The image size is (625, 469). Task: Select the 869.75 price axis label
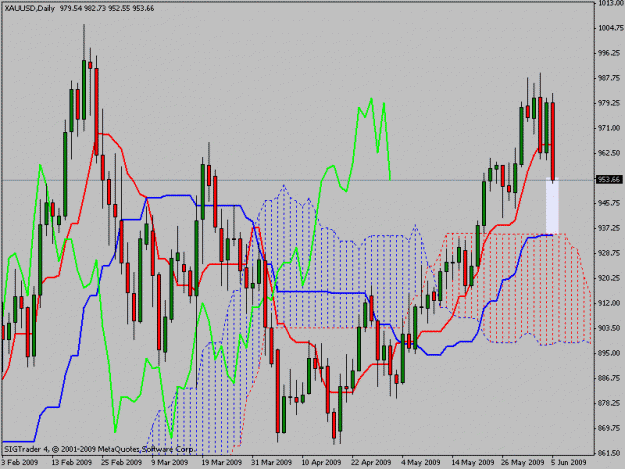[x=610, y=428]
